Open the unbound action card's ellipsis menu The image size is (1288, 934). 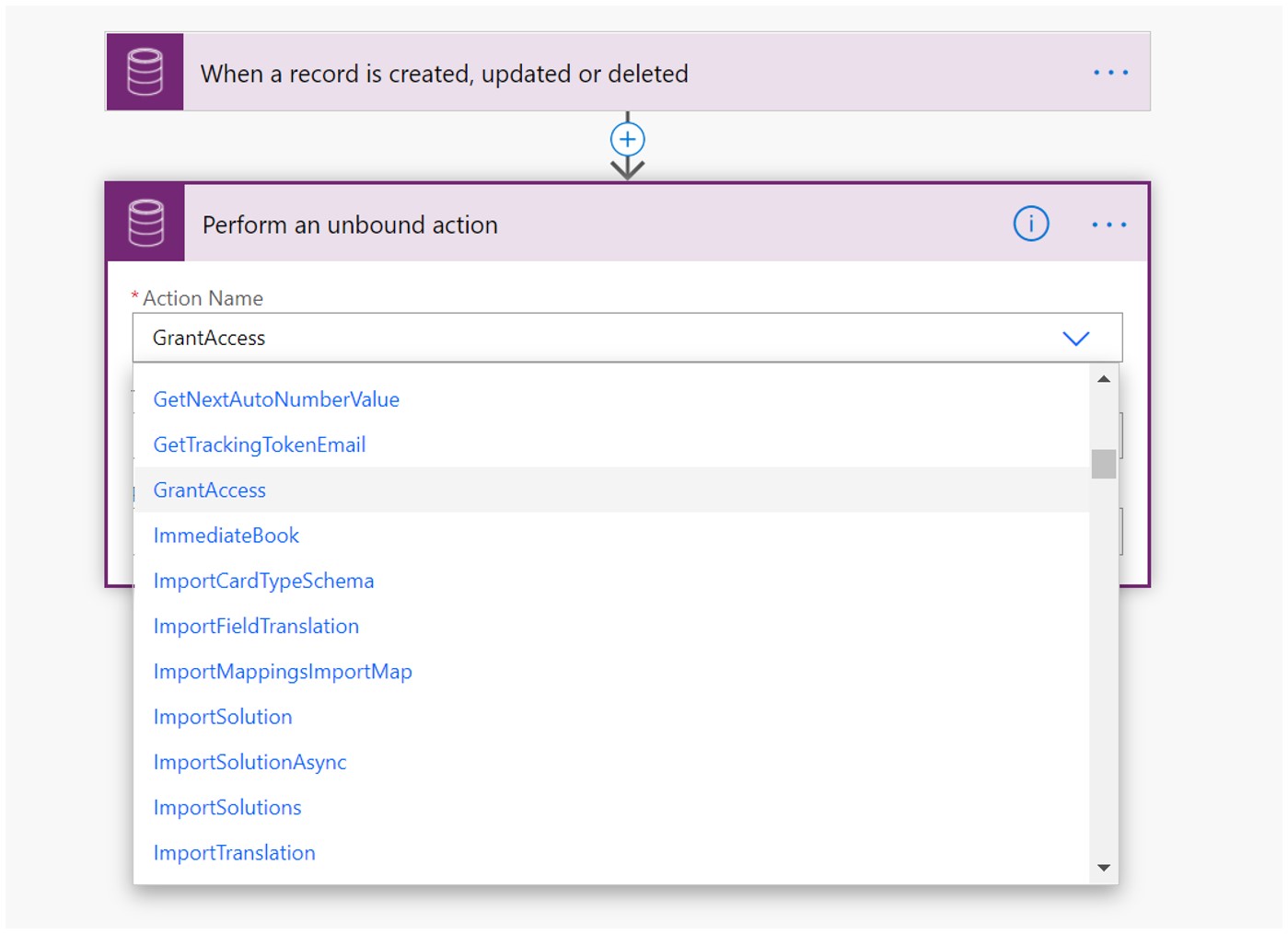pyautogui.click(x=1108, y=224)
